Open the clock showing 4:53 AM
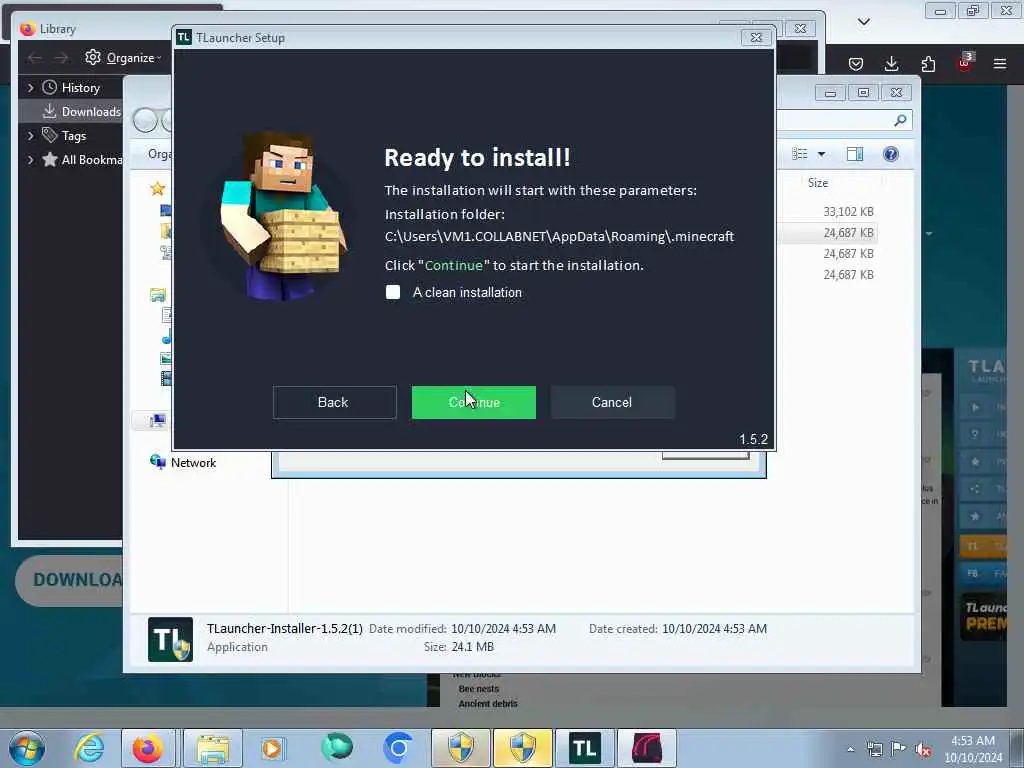The width and height of the screenshot is (1024, 768). [x=972, y=749]
